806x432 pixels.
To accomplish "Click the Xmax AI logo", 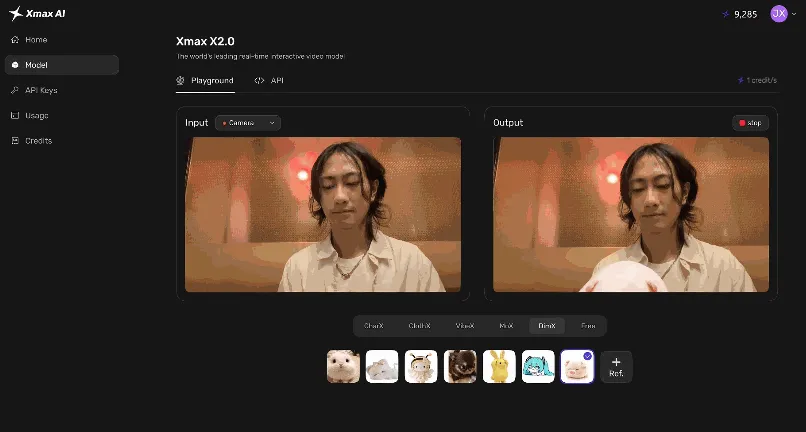I will pyautogui.click(x=37, y=13).
